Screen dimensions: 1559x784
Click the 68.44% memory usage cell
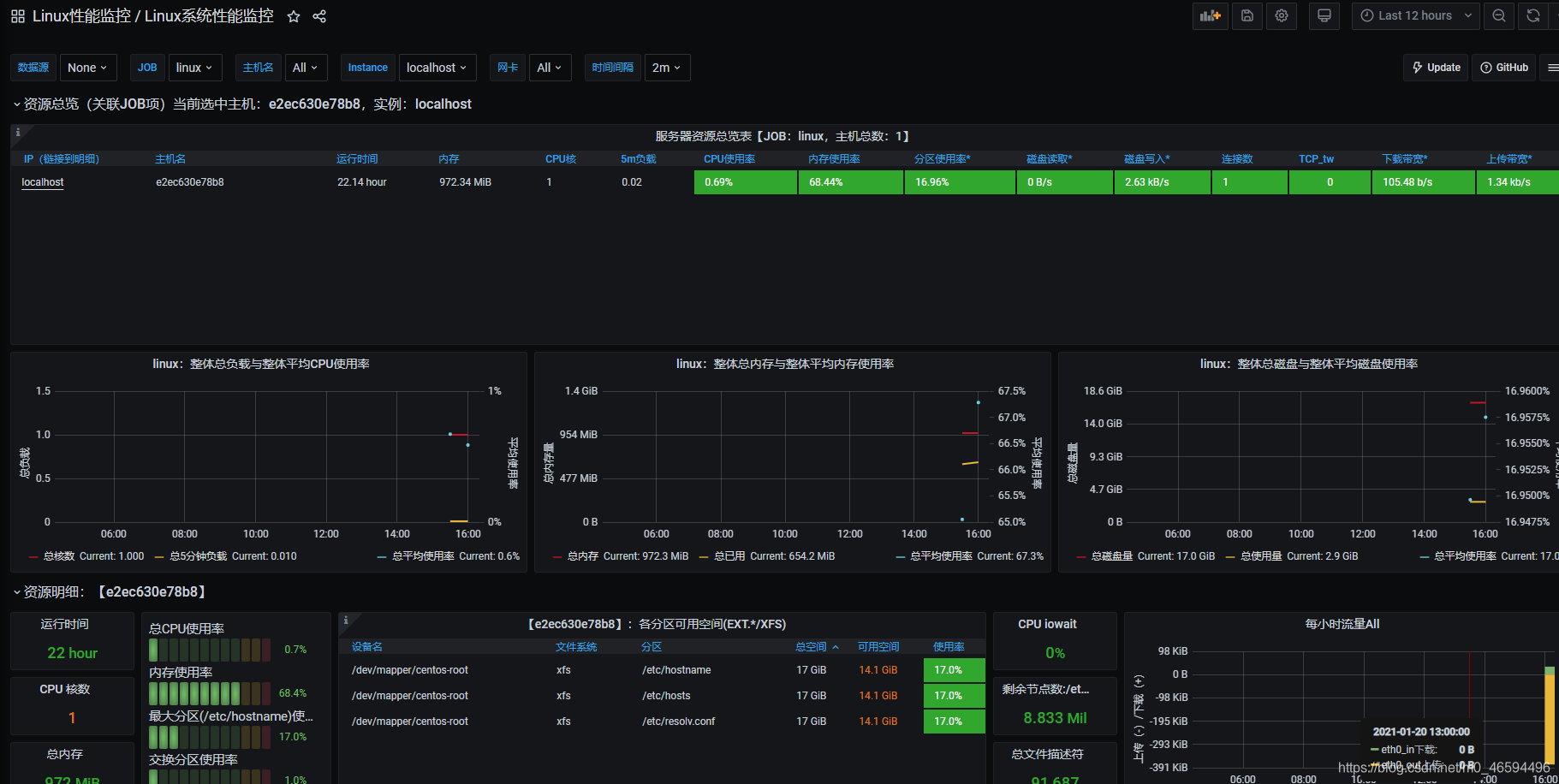(x=851, y=182)
